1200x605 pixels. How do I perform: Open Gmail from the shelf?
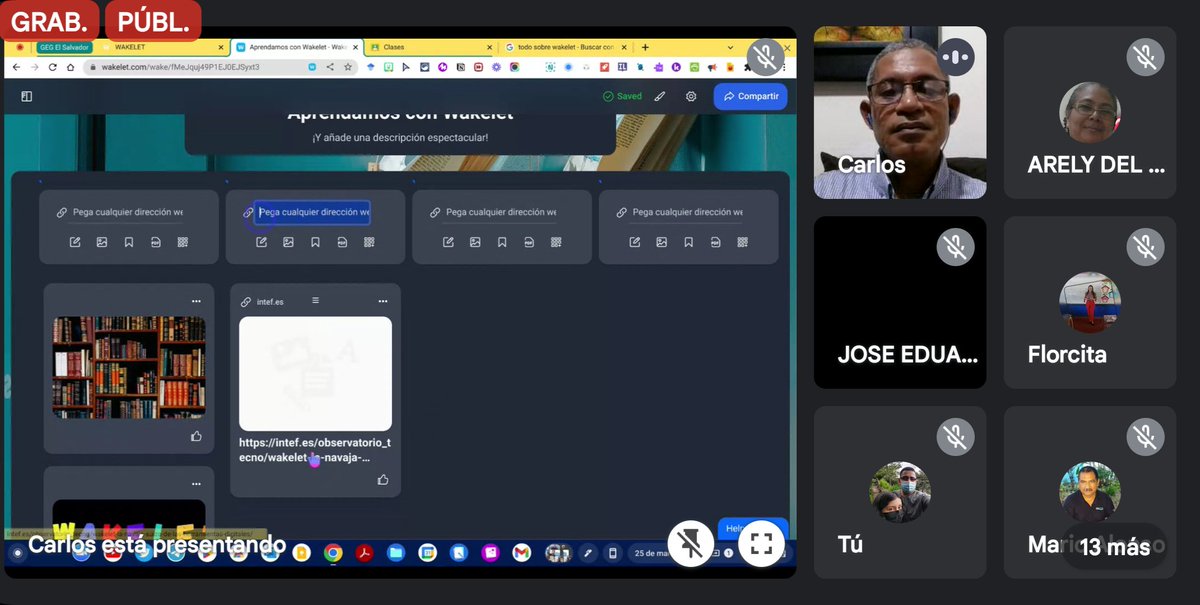(x=521, y=552)
